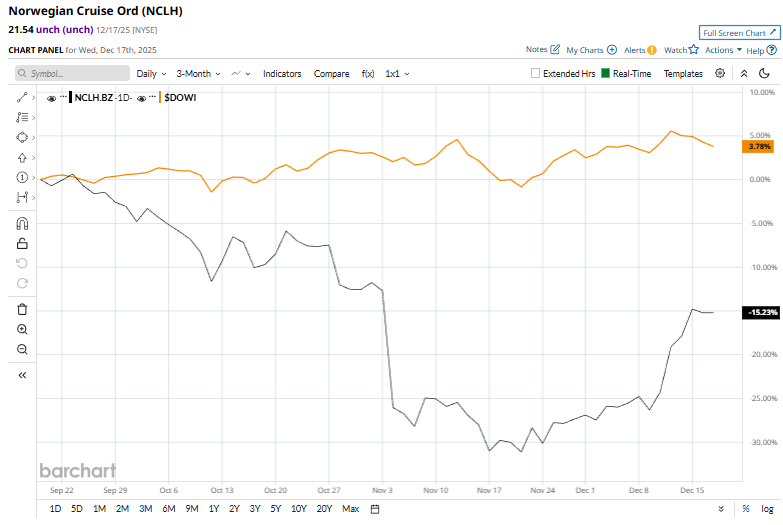Image resolution: width=783 pixels, height=525 pixels.
Task: Enable the Extended Hrs checkbox
Action: pyautogui.click(x=535, y=73)
